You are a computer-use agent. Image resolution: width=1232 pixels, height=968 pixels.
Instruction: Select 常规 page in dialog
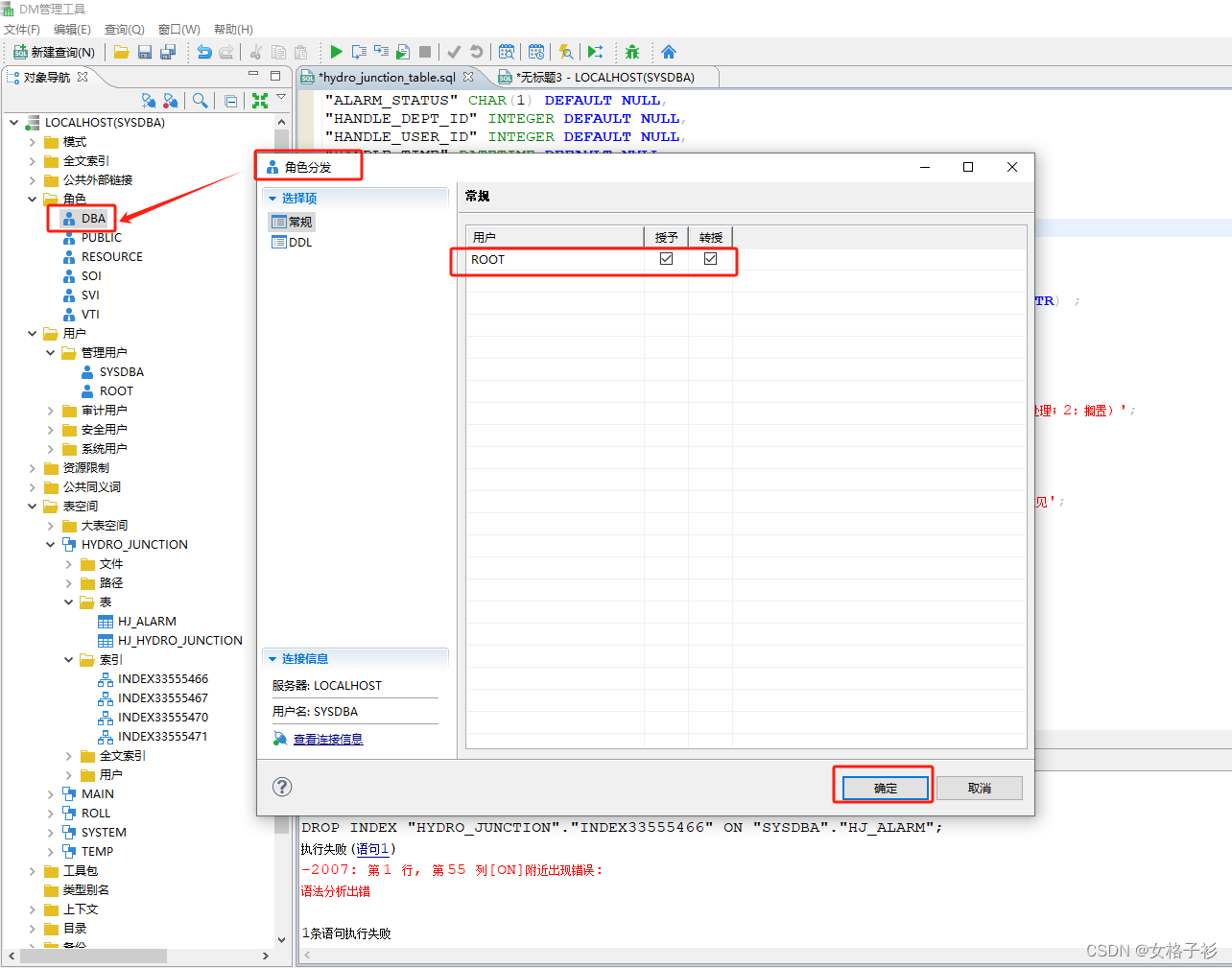[x=293, y=222]
